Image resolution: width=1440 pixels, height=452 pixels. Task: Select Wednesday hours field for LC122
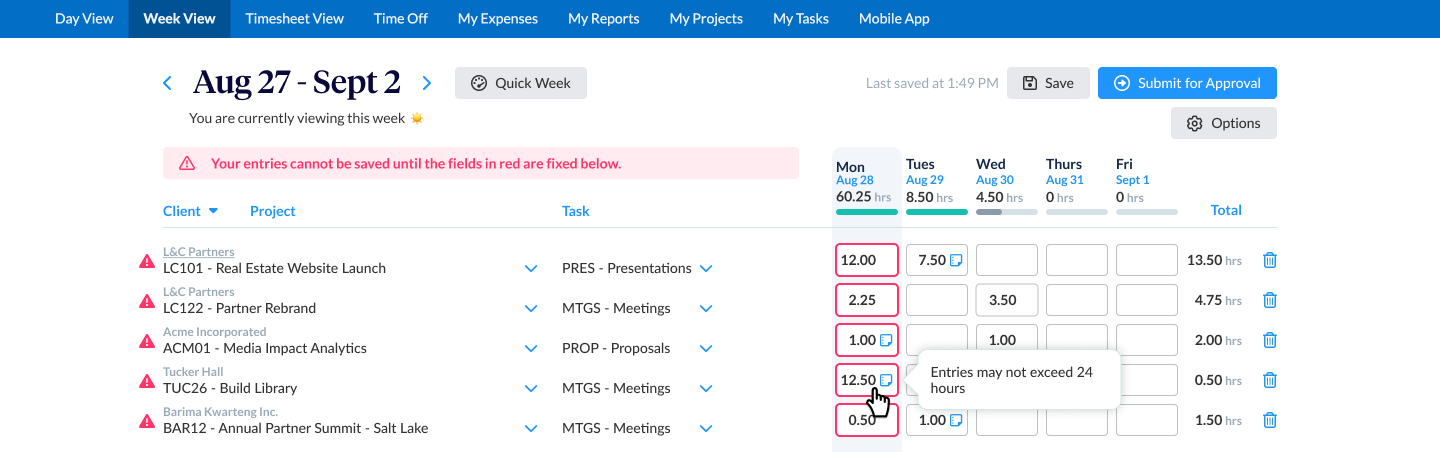pyautogui.click(x=1007, y=300)
